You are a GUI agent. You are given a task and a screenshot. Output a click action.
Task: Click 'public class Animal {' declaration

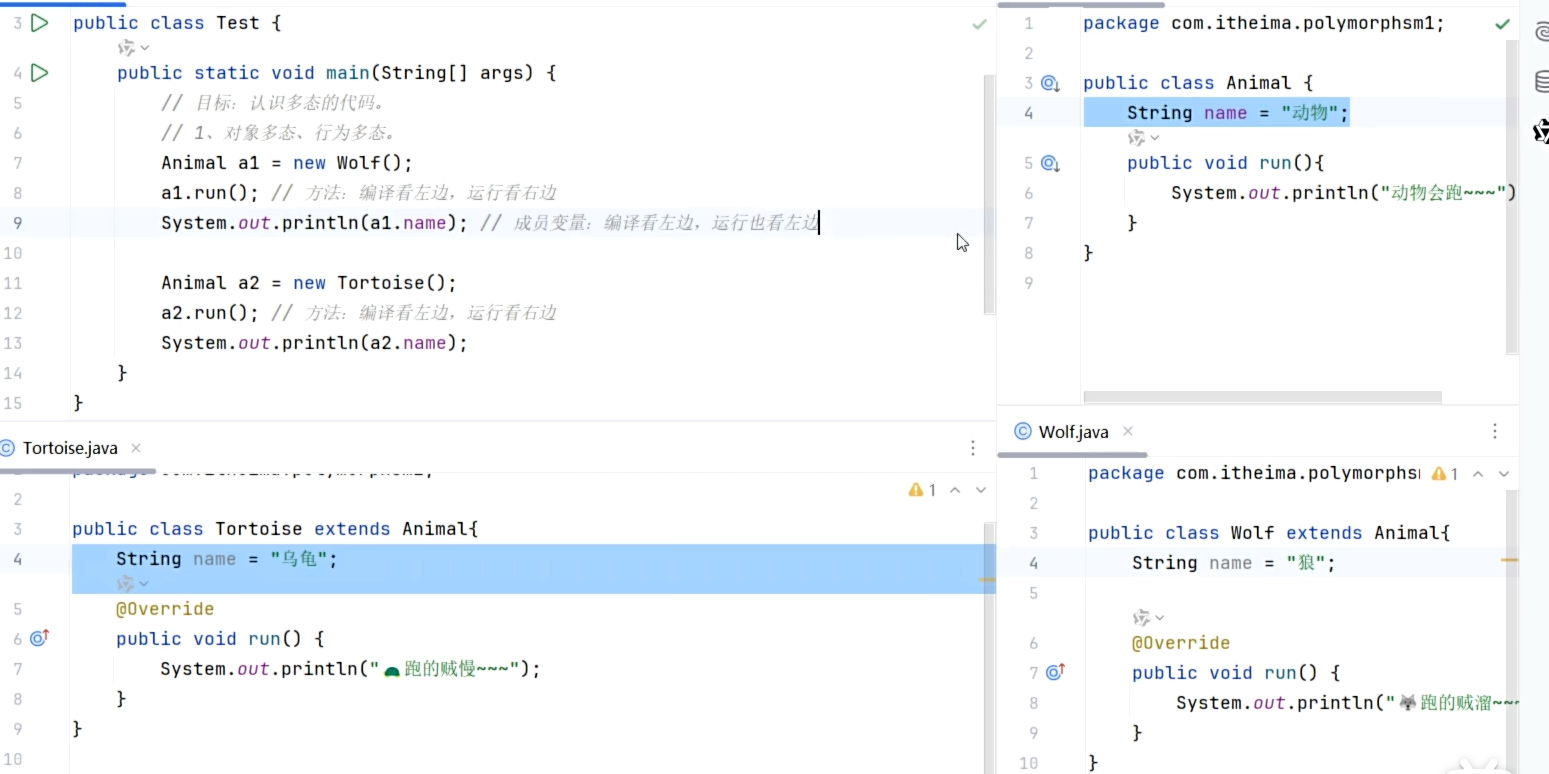click(1198, 83)
